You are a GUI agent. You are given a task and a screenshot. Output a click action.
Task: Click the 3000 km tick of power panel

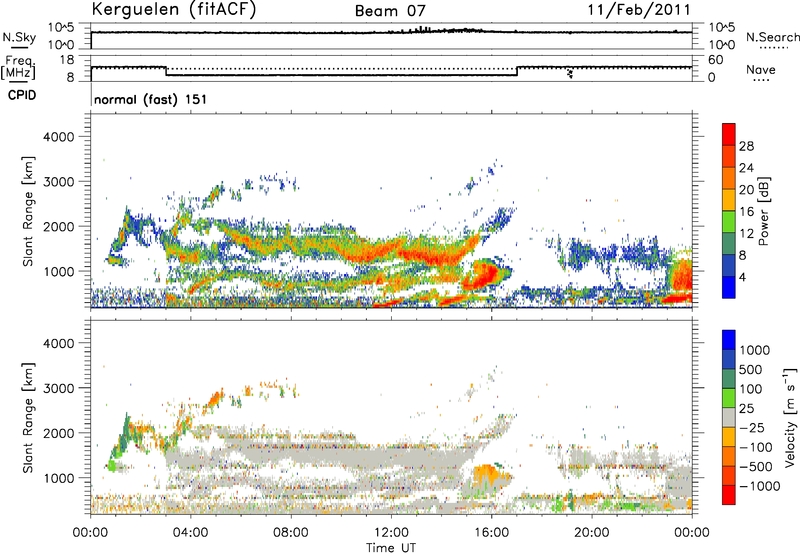[x=58, y=182]
